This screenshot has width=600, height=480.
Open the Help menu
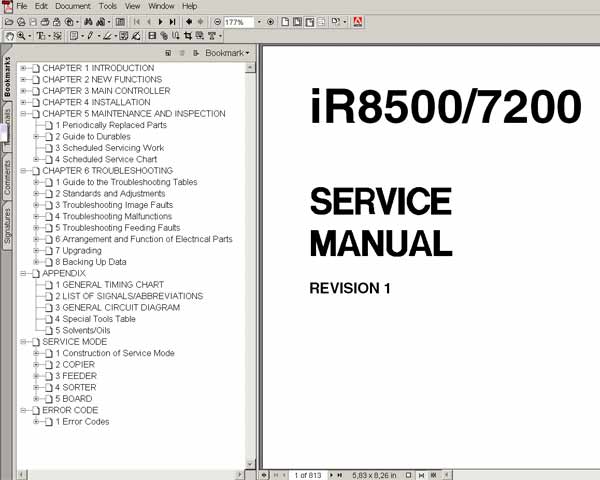click(x=189, y=6)
